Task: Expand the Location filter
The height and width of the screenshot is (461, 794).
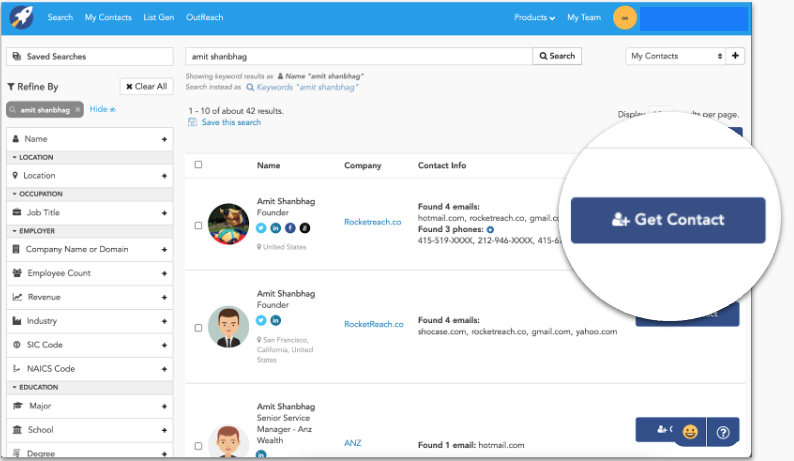Action: 90,176
